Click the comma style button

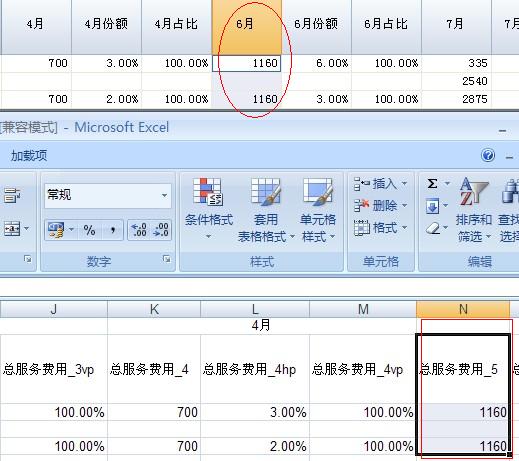tap(113, 230)
